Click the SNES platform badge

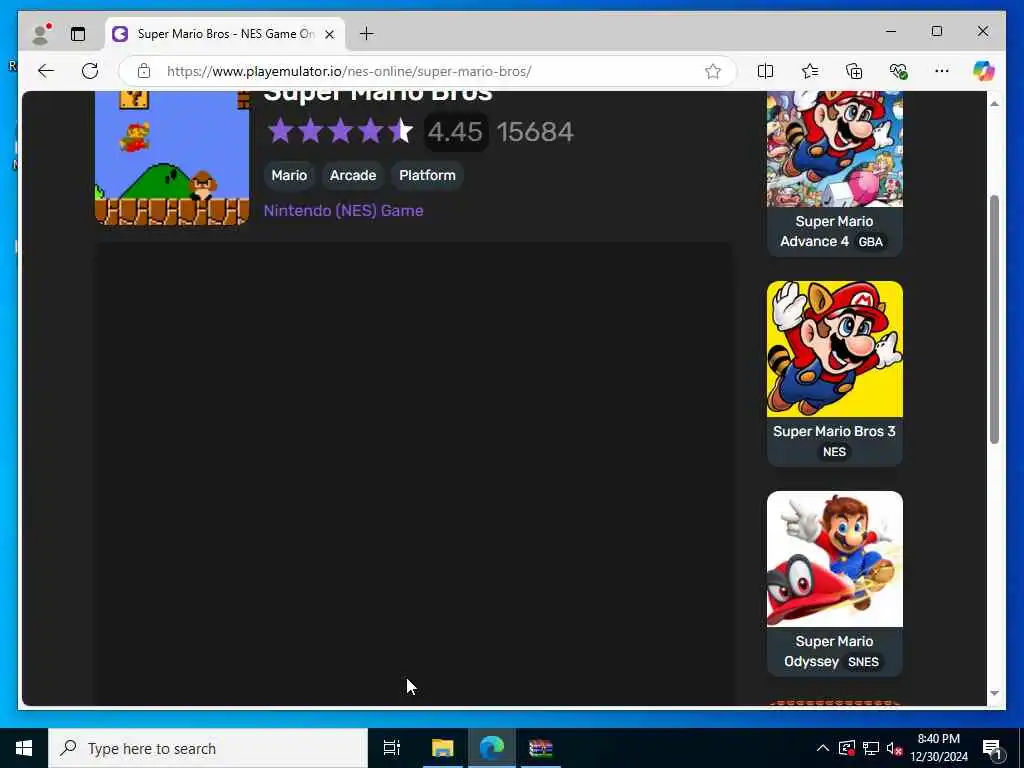[863, 662]
